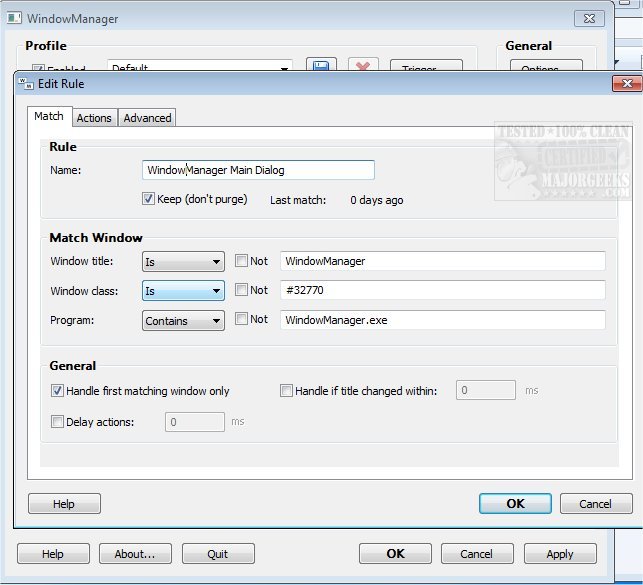This screenshot has height=585, width=643.
Task: Click the About... button
Action: [135, 554]
